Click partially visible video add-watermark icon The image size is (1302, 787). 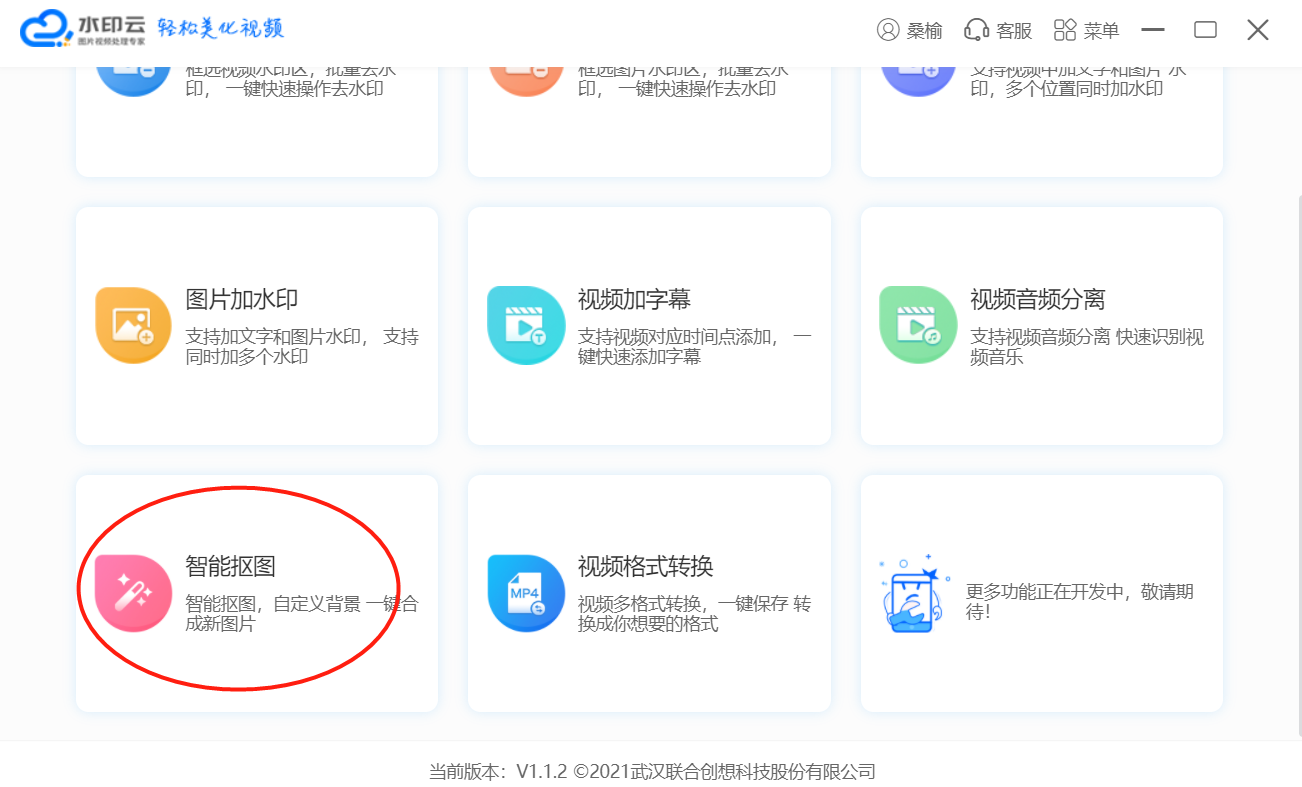(x=918, y=82)
